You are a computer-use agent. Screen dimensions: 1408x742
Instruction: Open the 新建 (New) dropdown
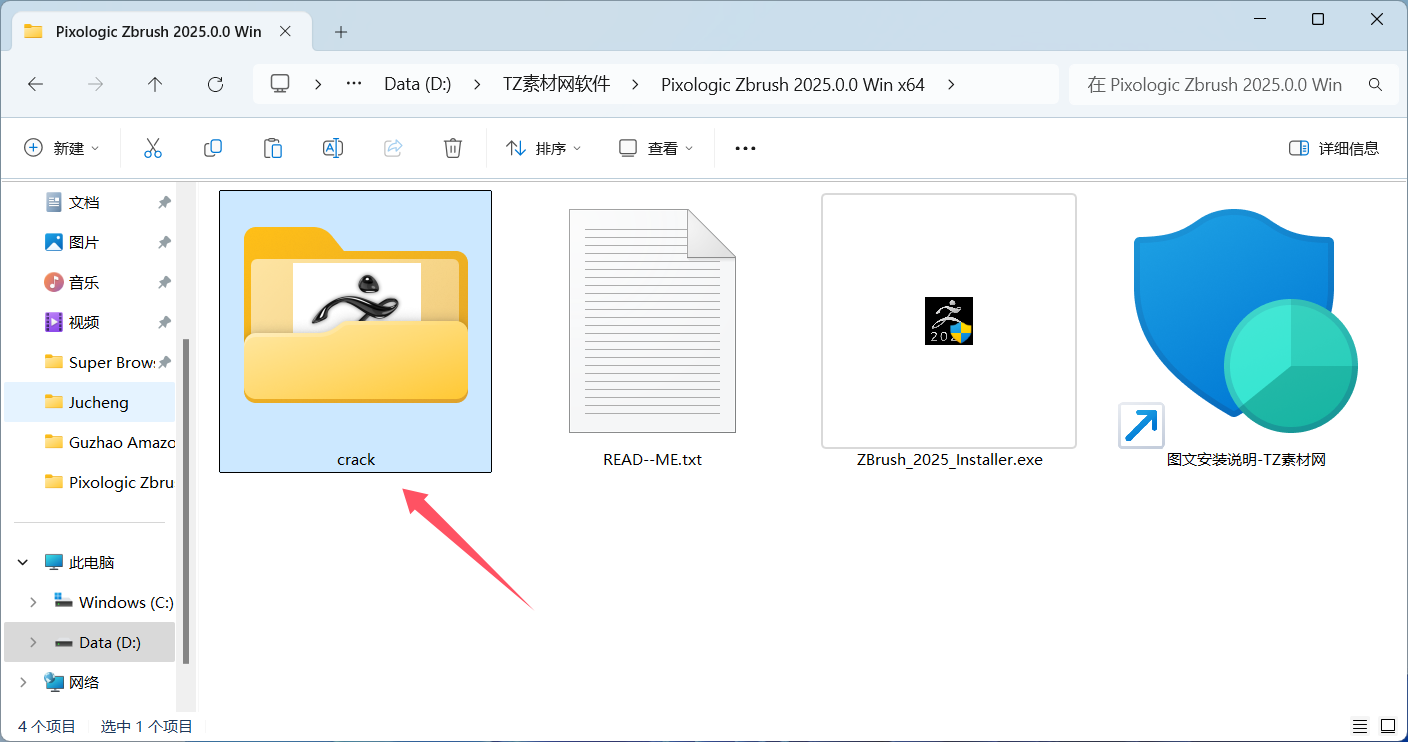pos(62,148)
